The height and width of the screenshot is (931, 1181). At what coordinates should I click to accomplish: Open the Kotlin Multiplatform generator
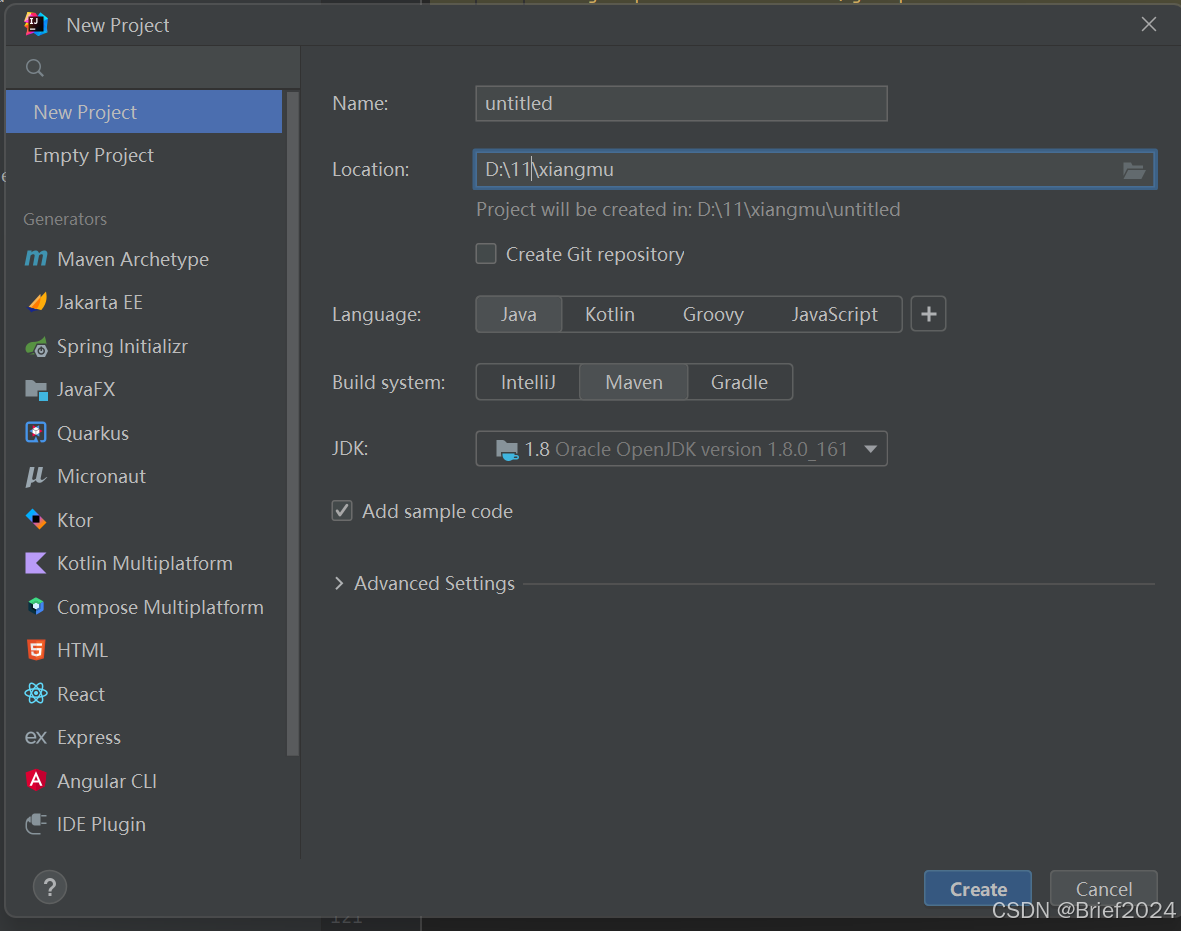[144, 563]
